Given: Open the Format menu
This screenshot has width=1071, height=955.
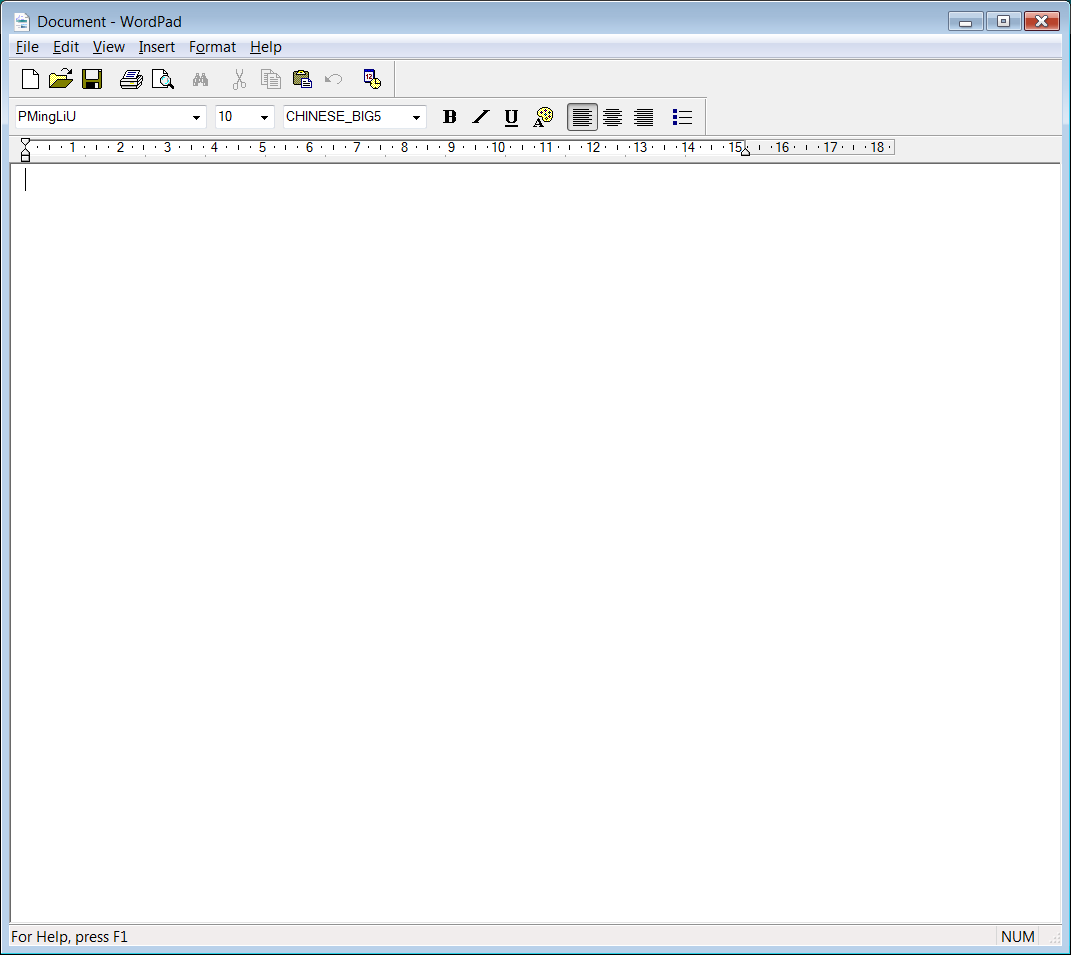Looking at the screenshot, I should 212,47.
